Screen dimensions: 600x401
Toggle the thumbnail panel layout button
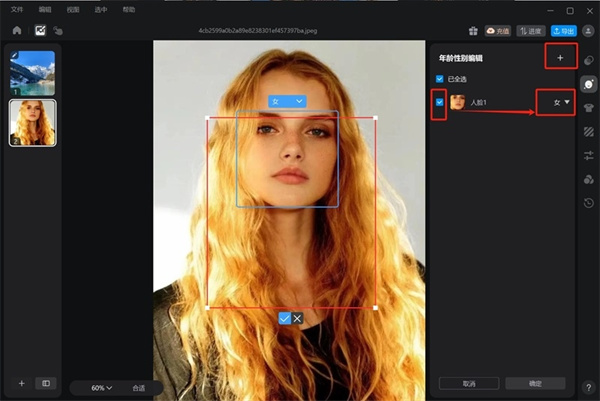[x=45, y=383]
